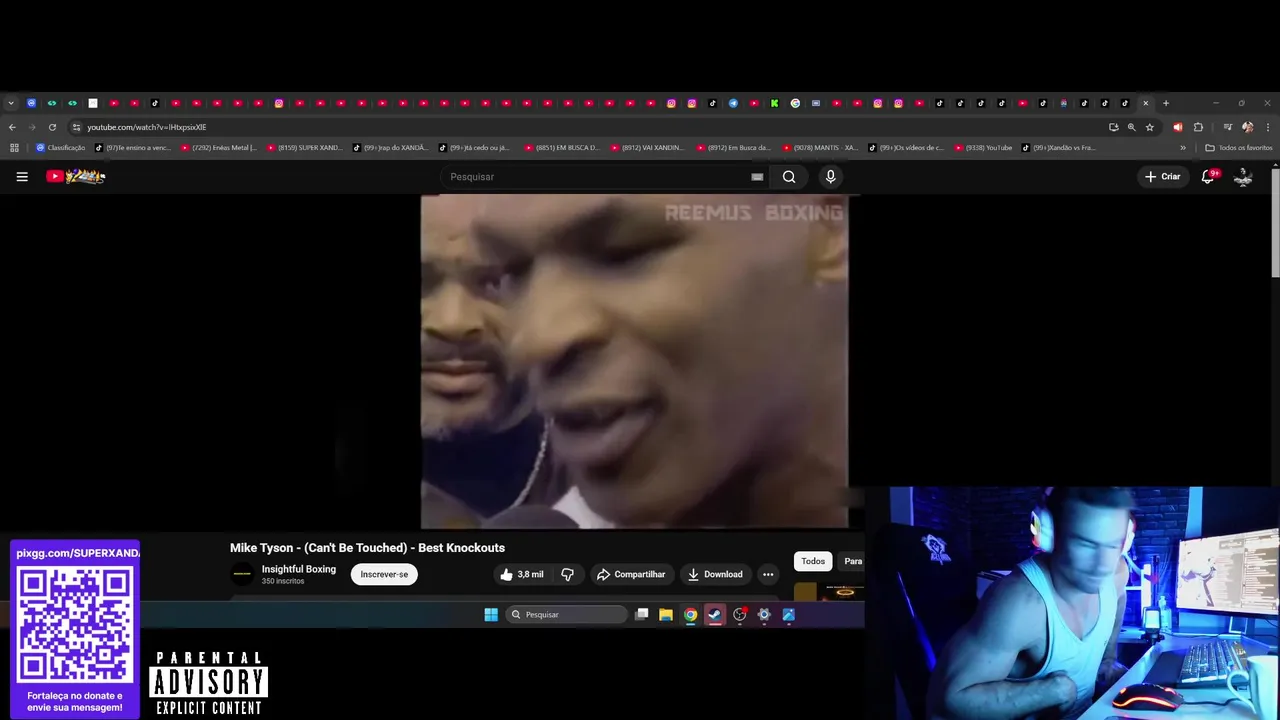Open the zoom magnifier in address bar
Viewport: 1280px width, 720px height.
coord(1132,127)
